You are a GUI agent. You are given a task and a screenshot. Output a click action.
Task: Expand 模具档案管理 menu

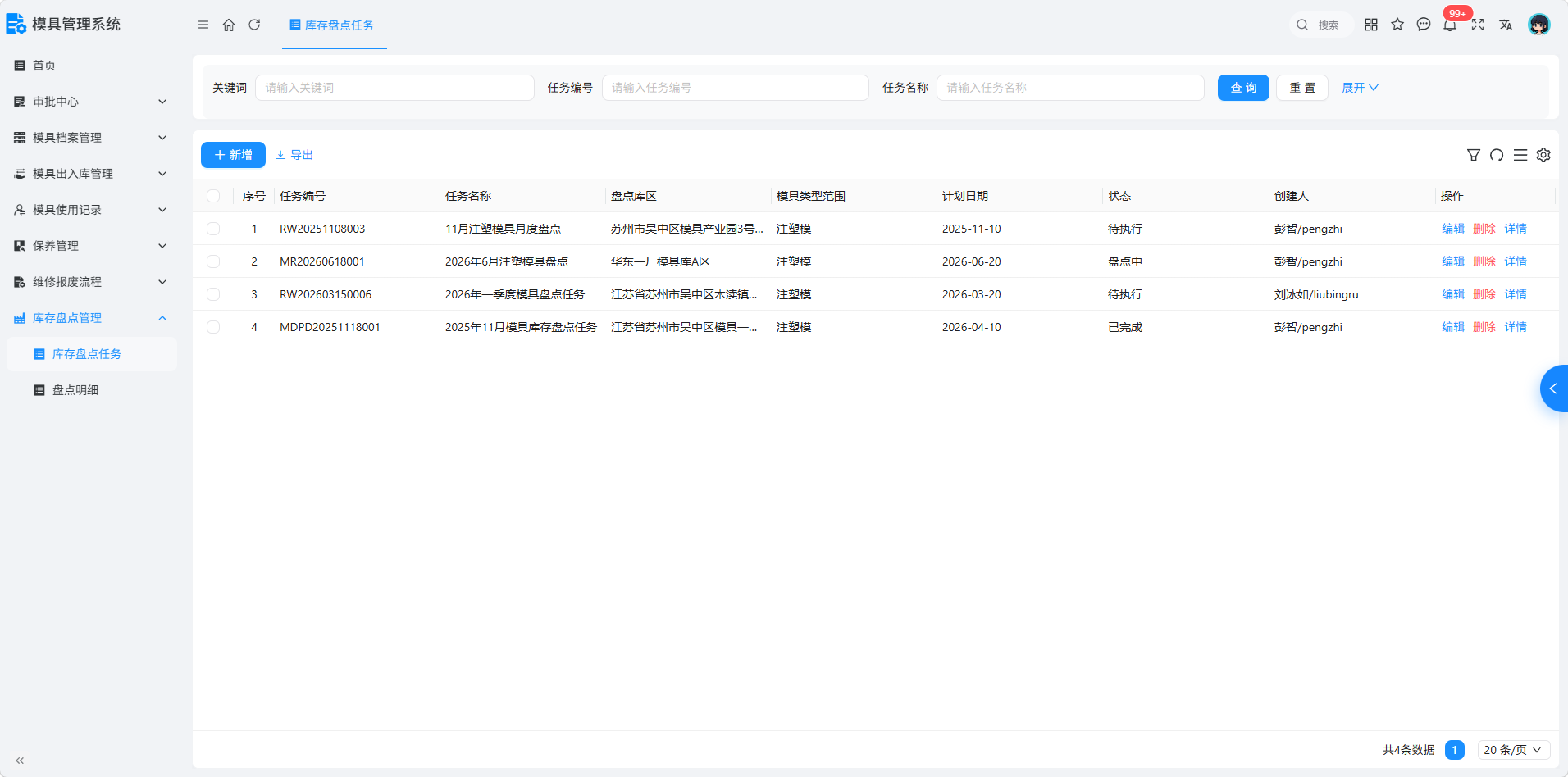(x=92, y=138)
